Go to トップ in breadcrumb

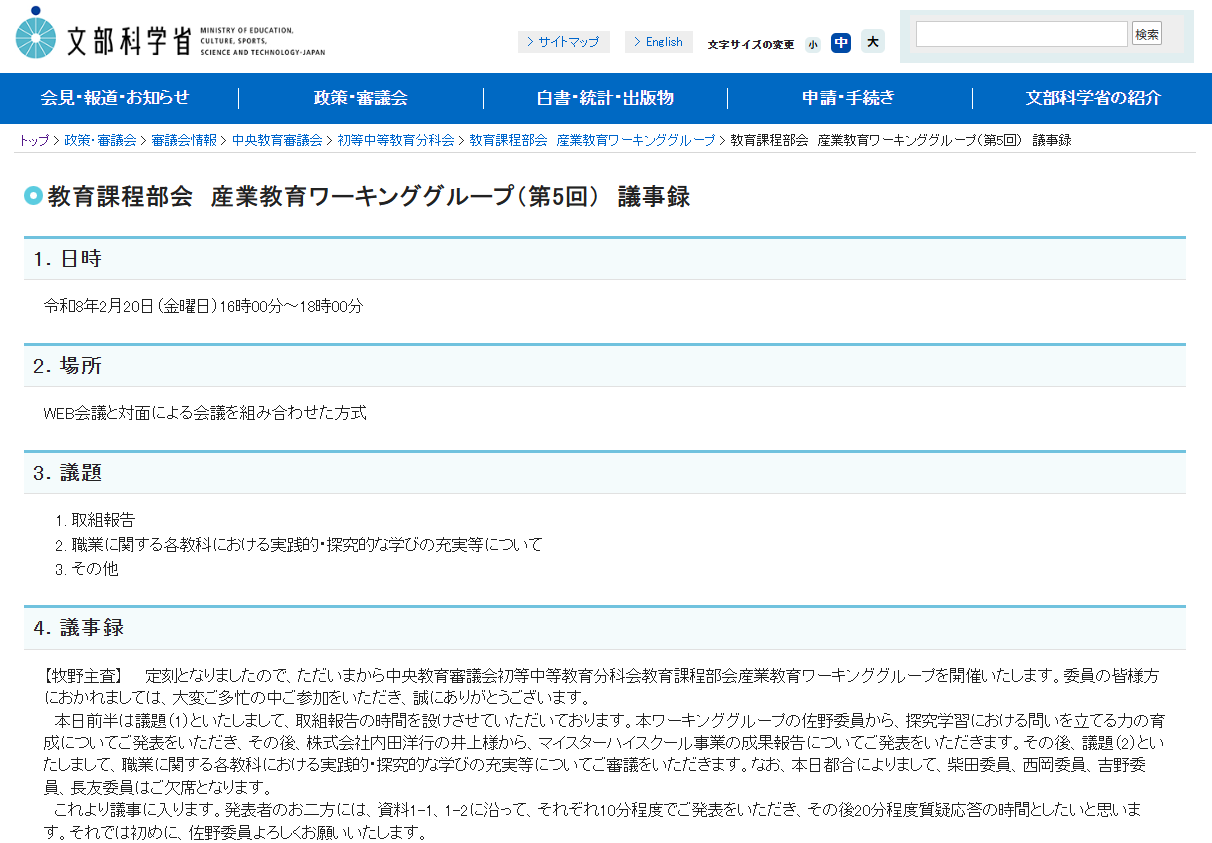pyautogui.click(x=32, y=140)
